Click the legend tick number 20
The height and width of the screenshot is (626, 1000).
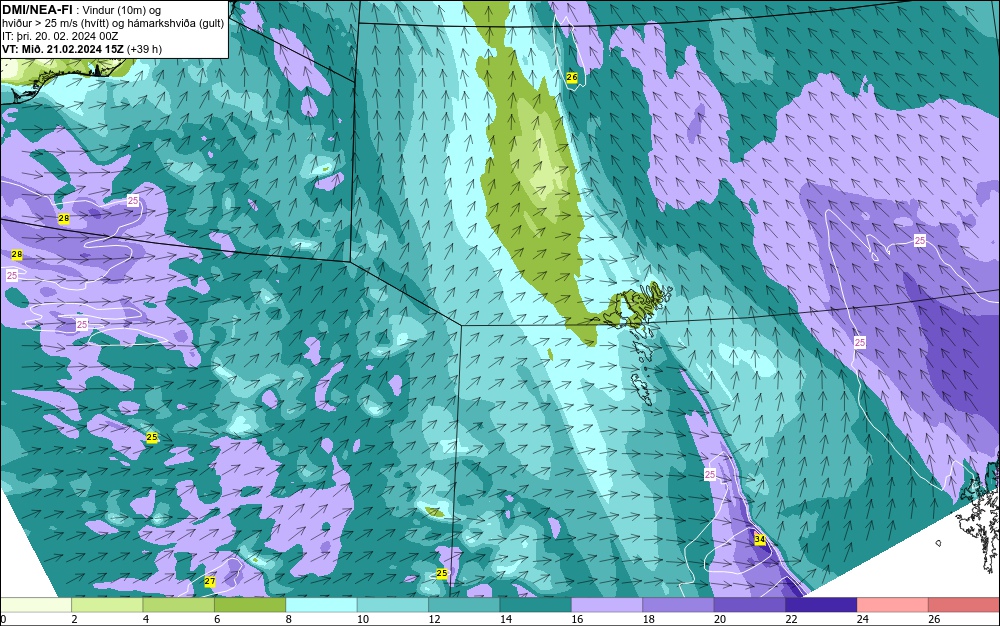(719, 619)
